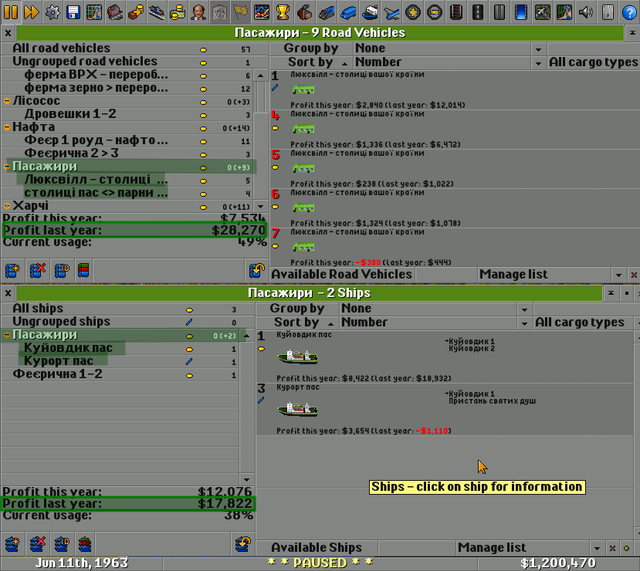This screenshot has height=571, width=640.
Task: Collapse Пасажири group in ships window
Action: 7,335
